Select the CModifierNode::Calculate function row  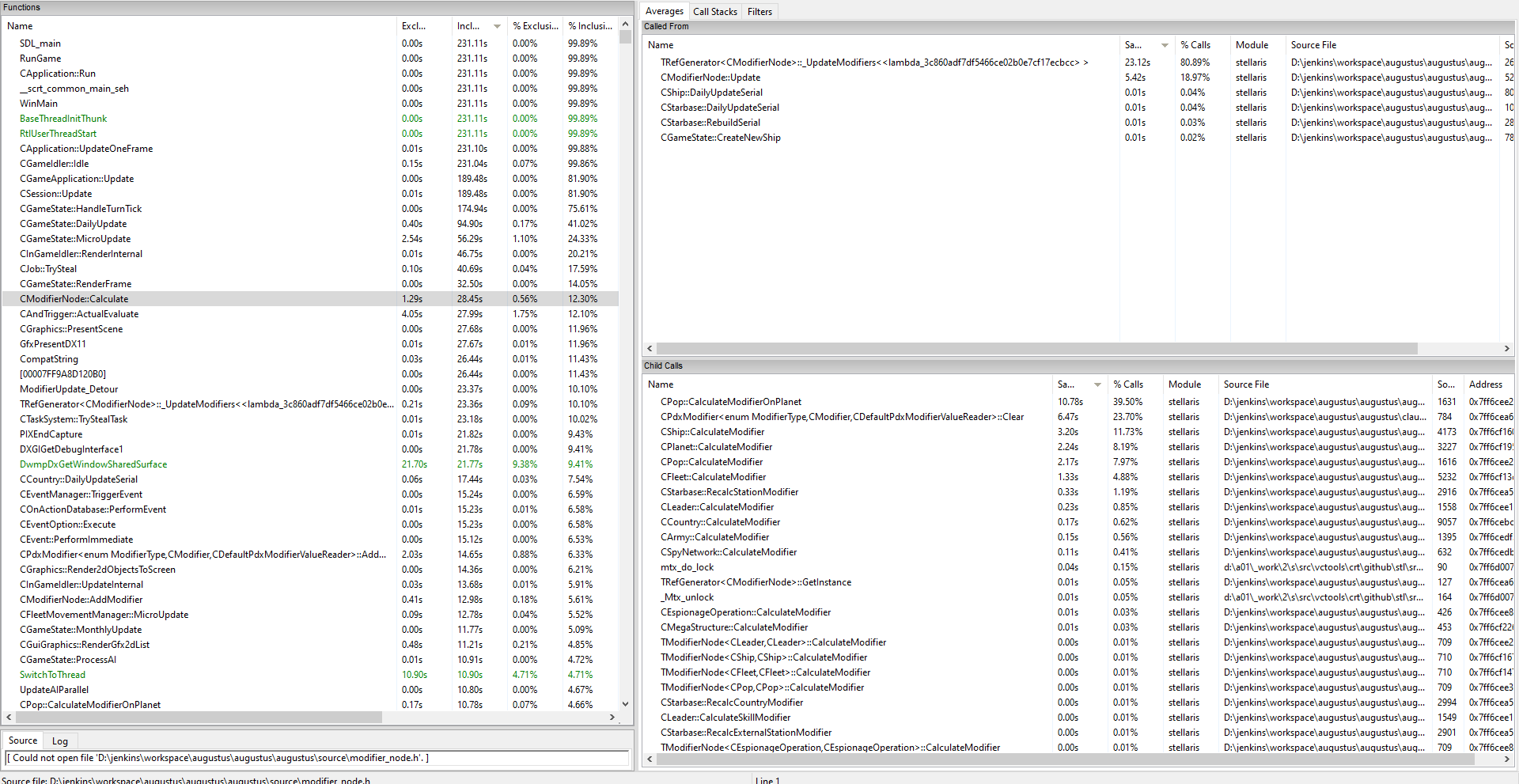[x=74, y=298]
